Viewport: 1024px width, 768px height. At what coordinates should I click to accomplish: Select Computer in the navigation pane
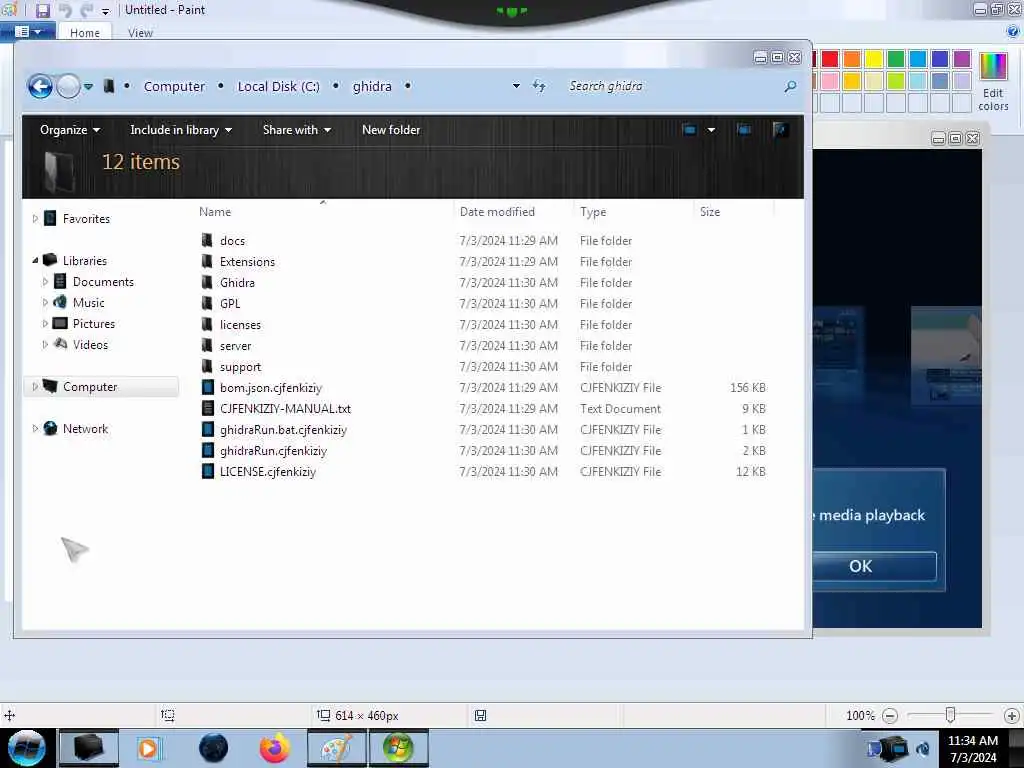pos(90,387)
